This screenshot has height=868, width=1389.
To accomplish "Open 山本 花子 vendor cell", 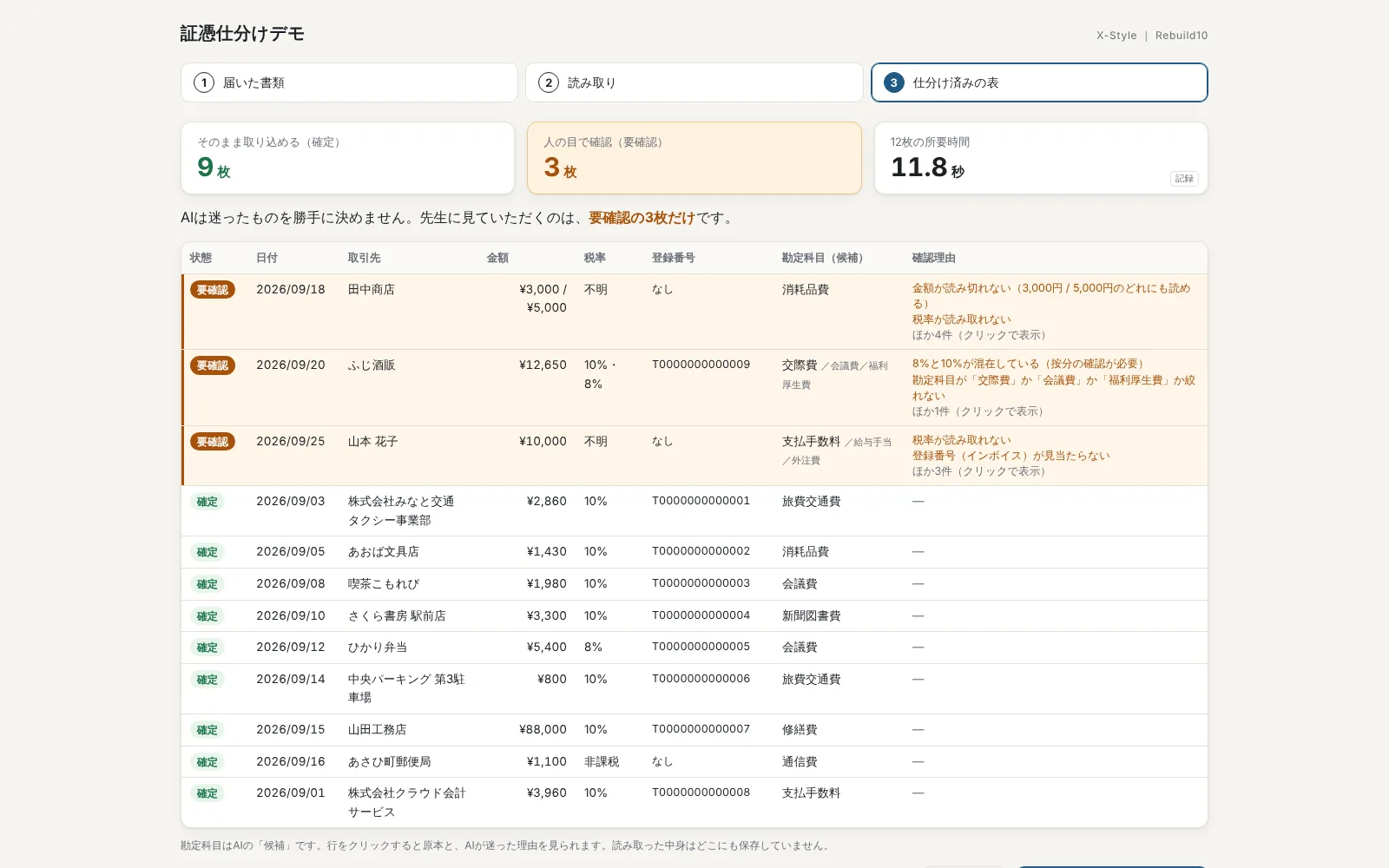I will coord(373,442).
